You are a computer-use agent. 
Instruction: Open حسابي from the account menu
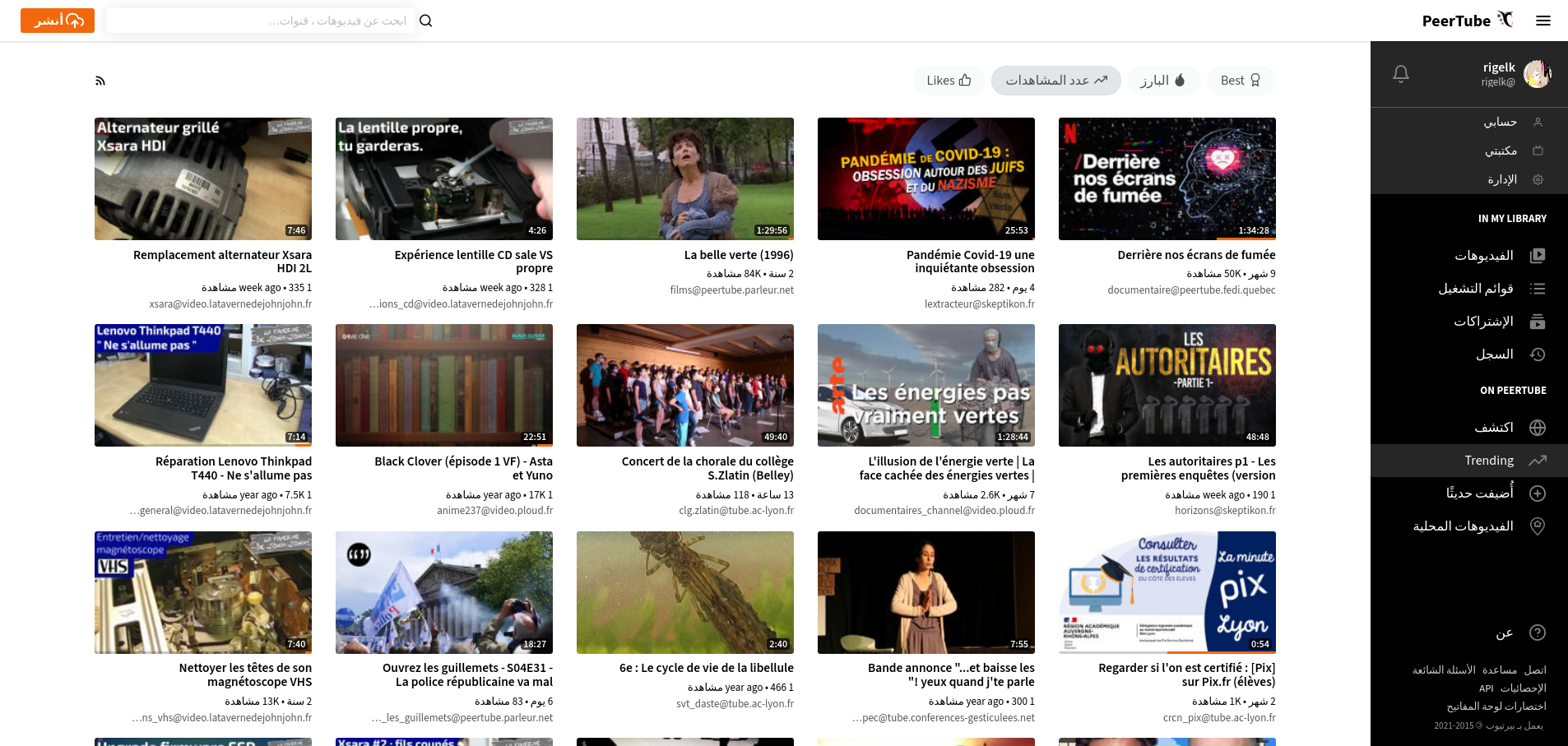point(1505,122)
